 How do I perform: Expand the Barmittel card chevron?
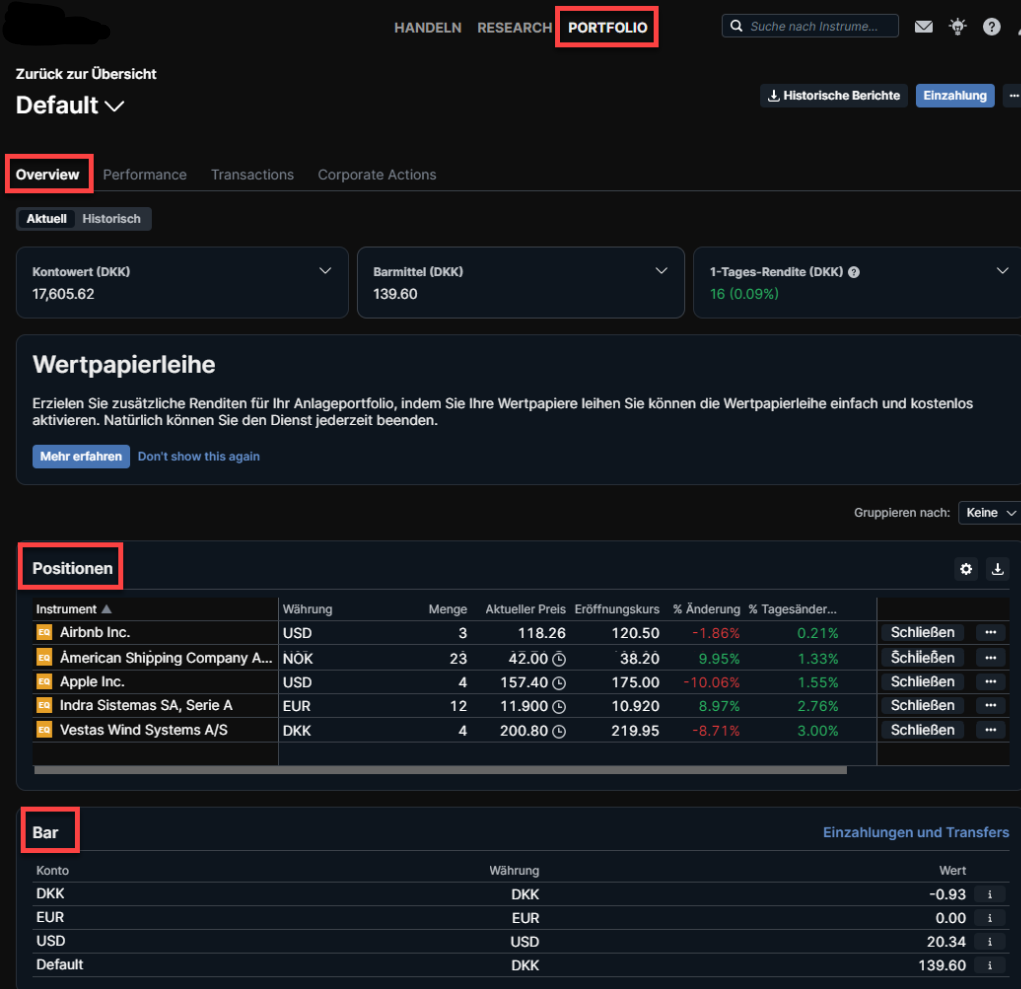(x=661, y=271)
